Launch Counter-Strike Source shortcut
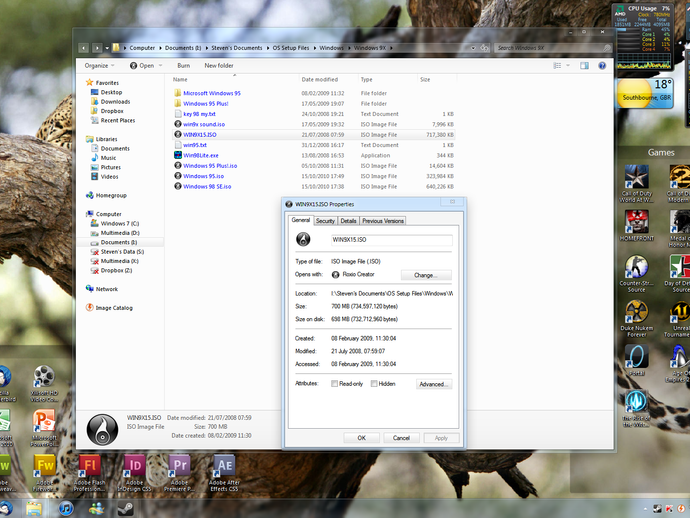 pos(636,274)
